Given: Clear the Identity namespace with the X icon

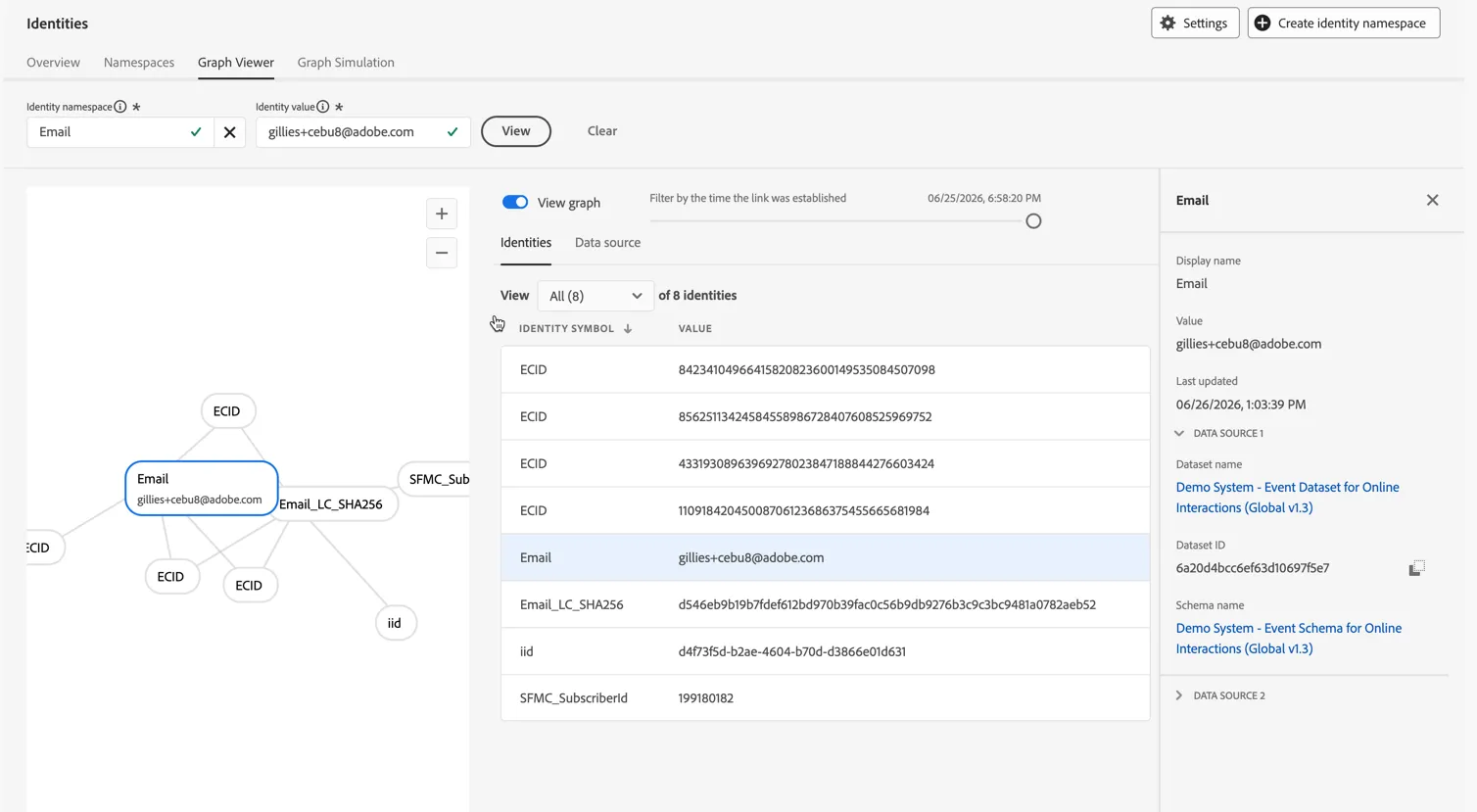Looking at the screenshot, I should (x=229, y=131).
